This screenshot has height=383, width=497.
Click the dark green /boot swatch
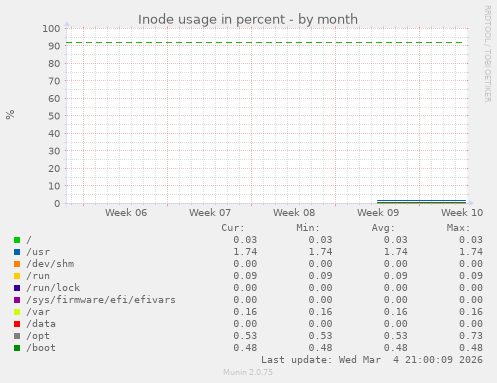[x=17, y=348]
